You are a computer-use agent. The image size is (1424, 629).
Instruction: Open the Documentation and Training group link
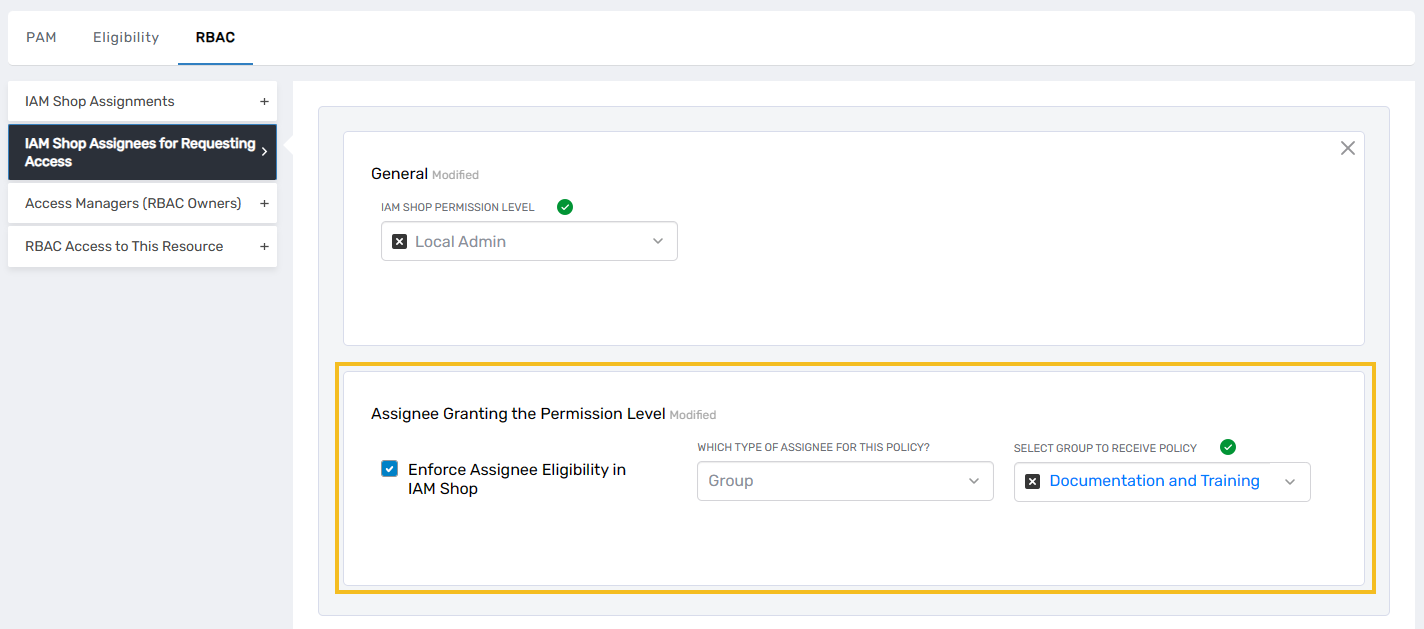pos(1154,481)
